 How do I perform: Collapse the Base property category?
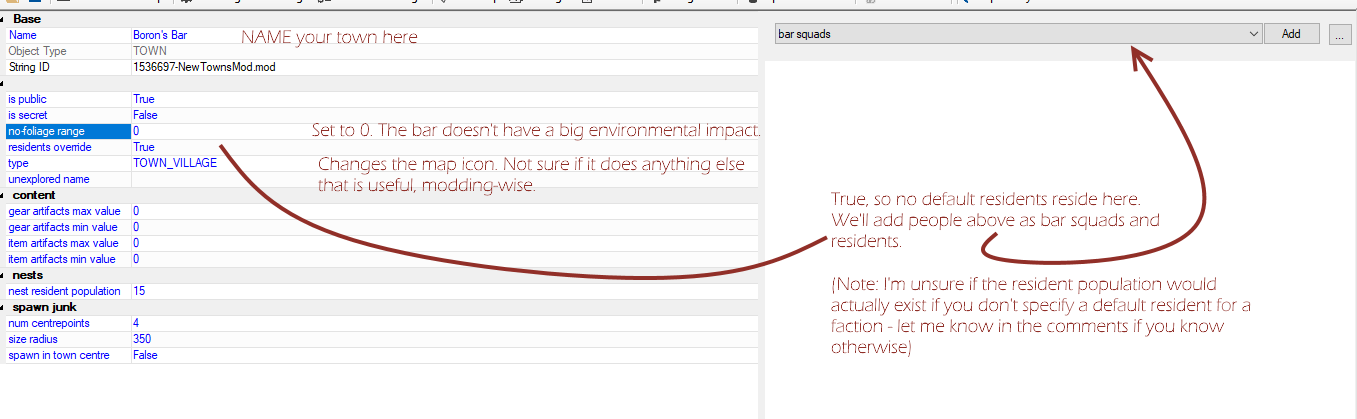click(4, 19)
